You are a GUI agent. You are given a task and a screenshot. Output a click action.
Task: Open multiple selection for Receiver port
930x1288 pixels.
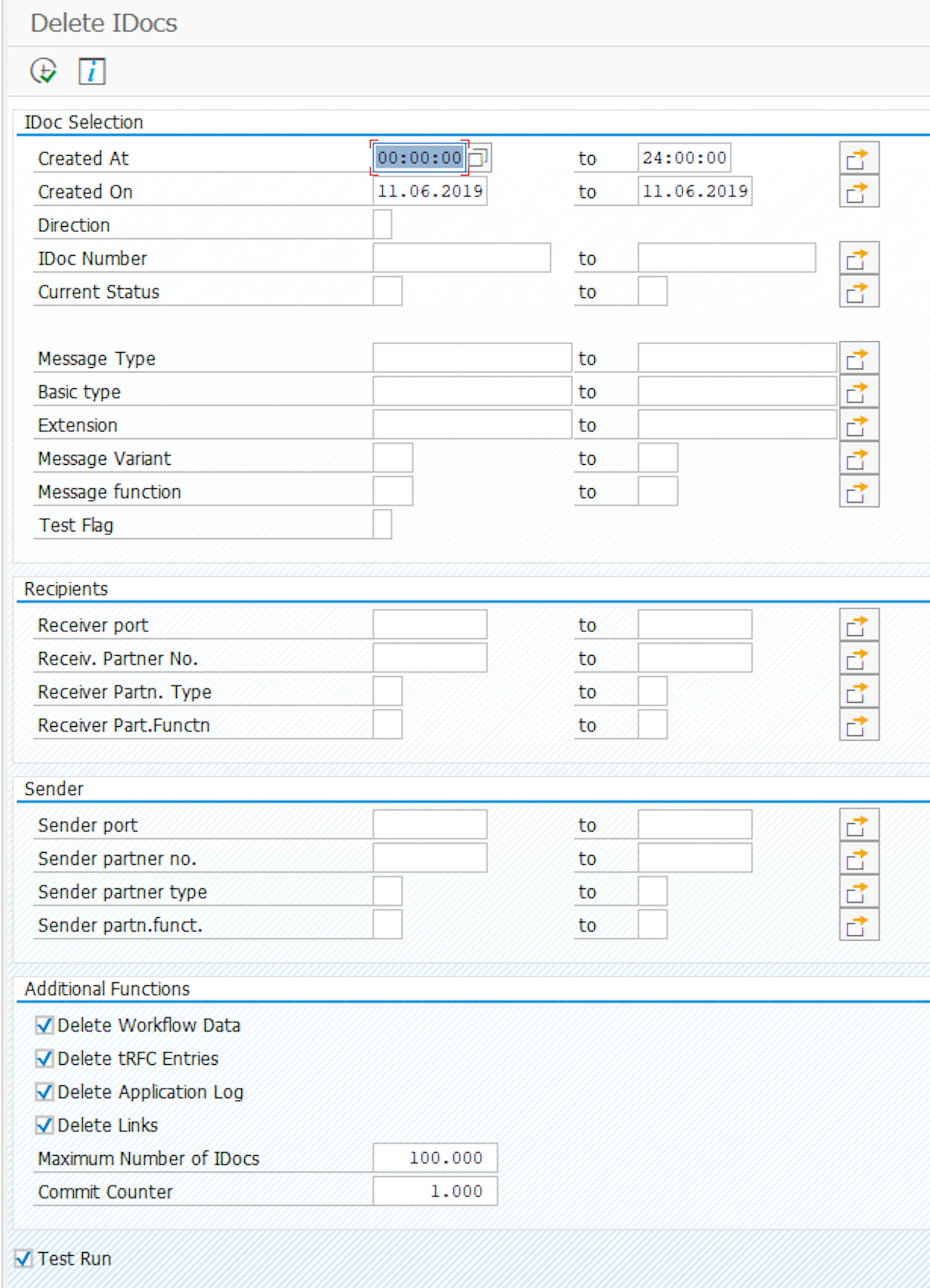pyautogui.click(x=859, y=625)
